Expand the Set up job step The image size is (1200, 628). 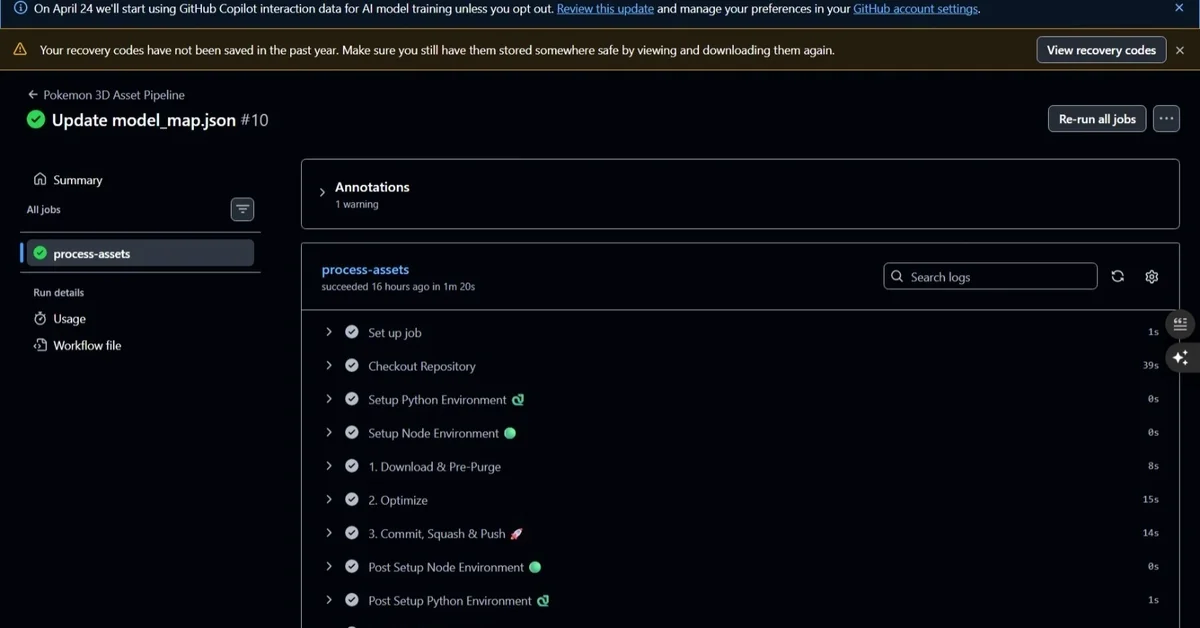329,332
